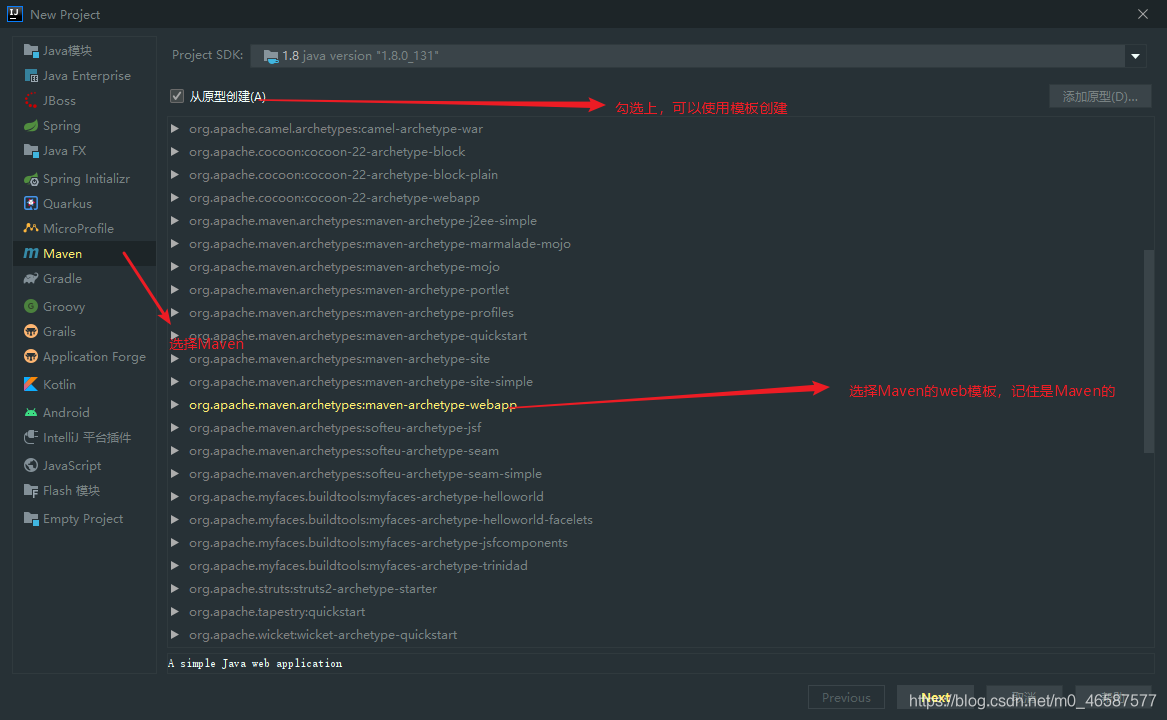Select myfaces-archetype-helloworld-facelets row text
The height and width of the screenshot is (720, 1167).
pyautogui.click(x=391, y=520)
